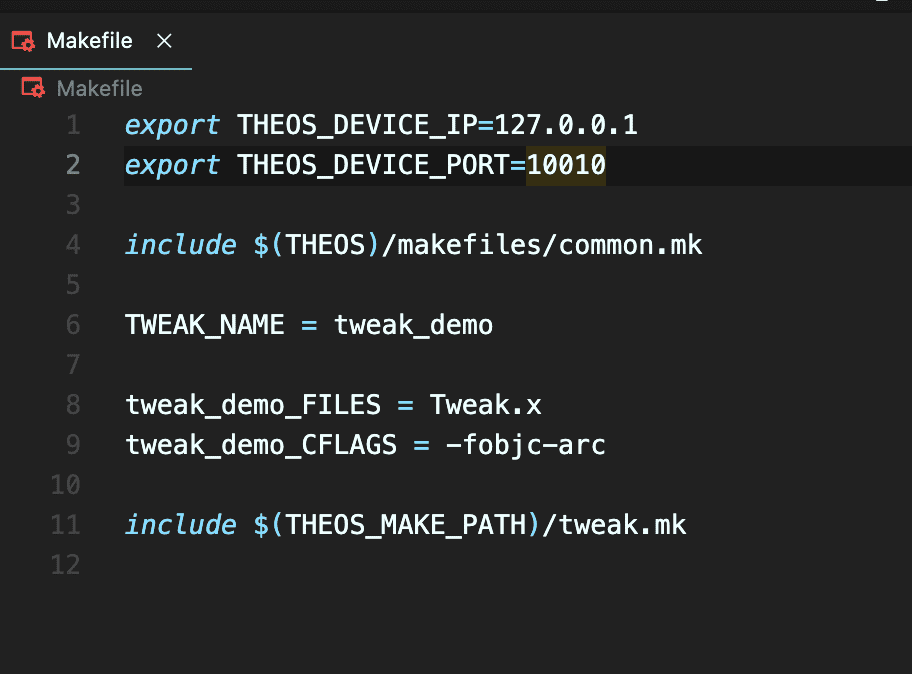
Task: Click line number 9 in gutter
Action: coord(73,445)
